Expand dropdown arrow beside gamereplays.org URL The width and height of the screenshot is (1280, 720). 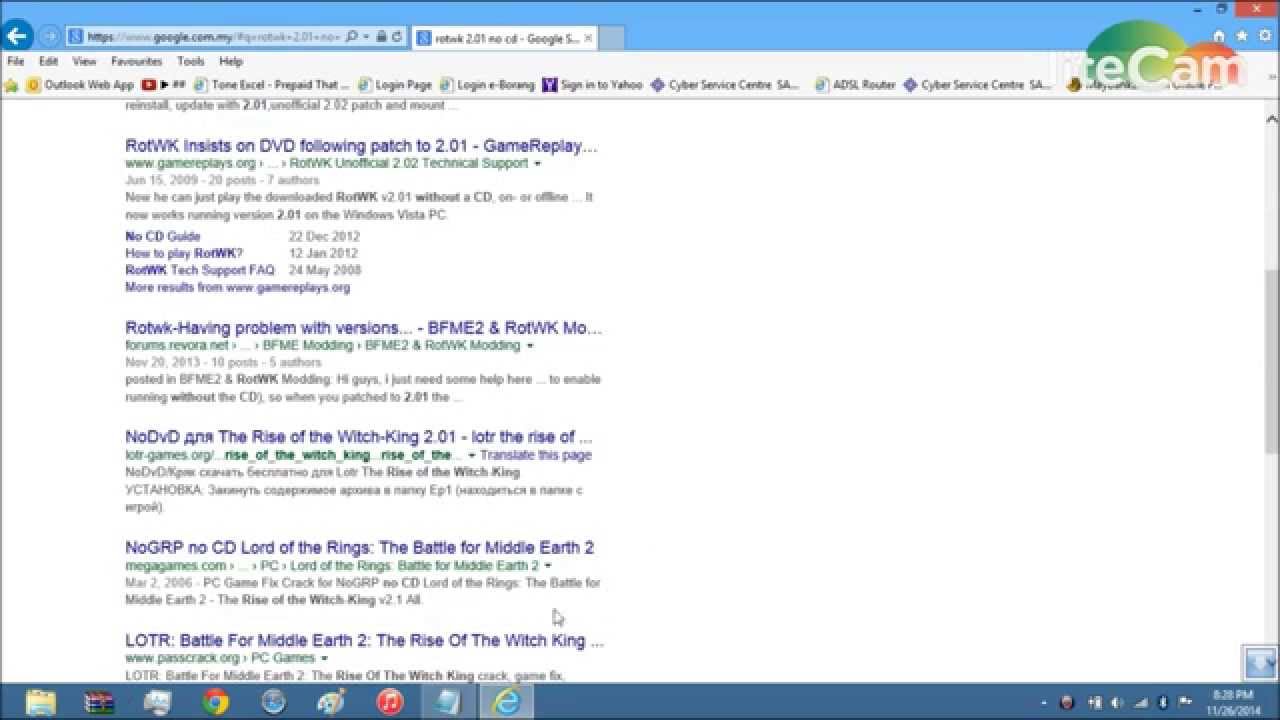coord(537,163)
